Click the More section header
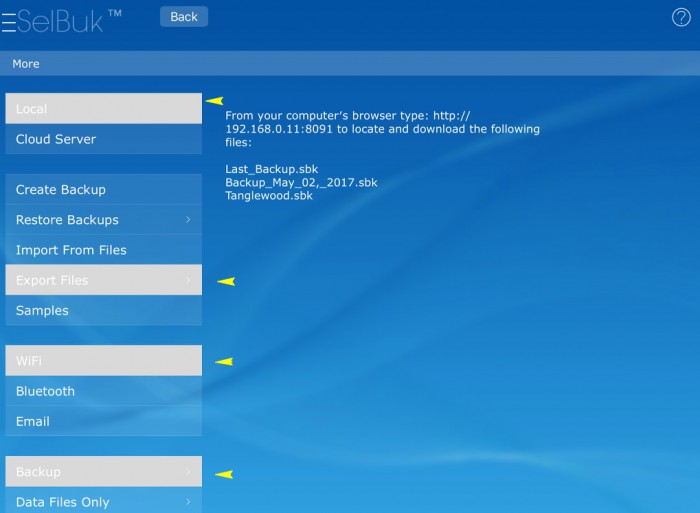 [26, 64]
